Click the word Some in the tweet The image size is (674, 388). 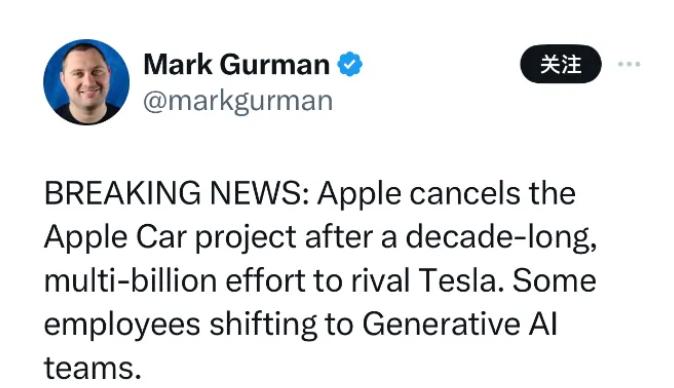point(555,281)
